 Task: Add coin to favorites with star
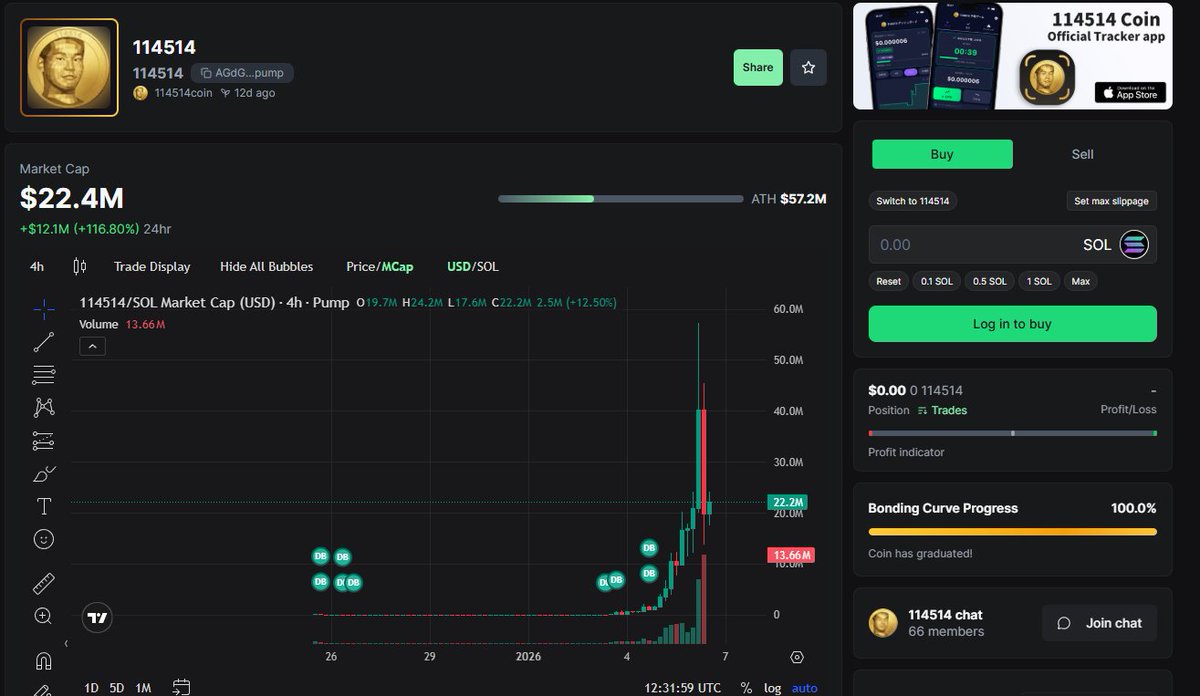pyautogui.click(x=808, y=67)
